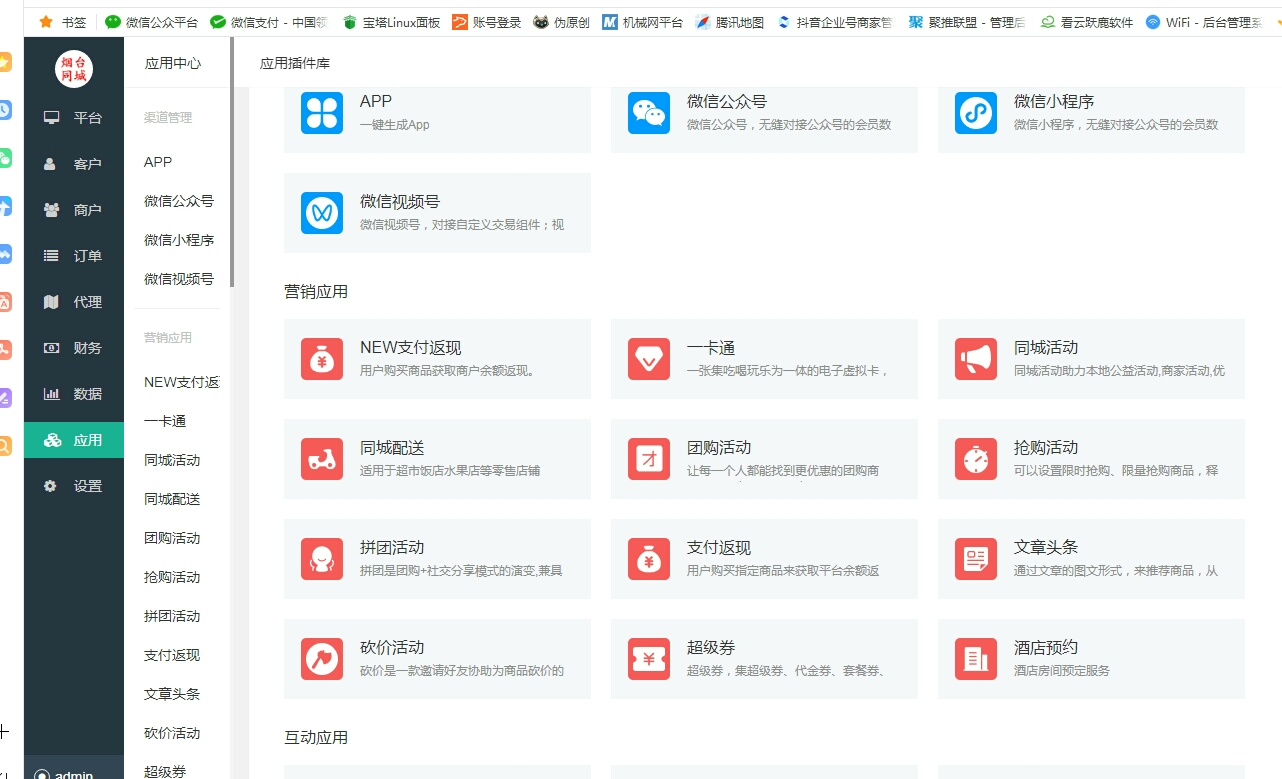The height and width of the screenshot is (779, 1282).
Task: Click the 客户 person icon in sidebar
Action: pos(50,164)
